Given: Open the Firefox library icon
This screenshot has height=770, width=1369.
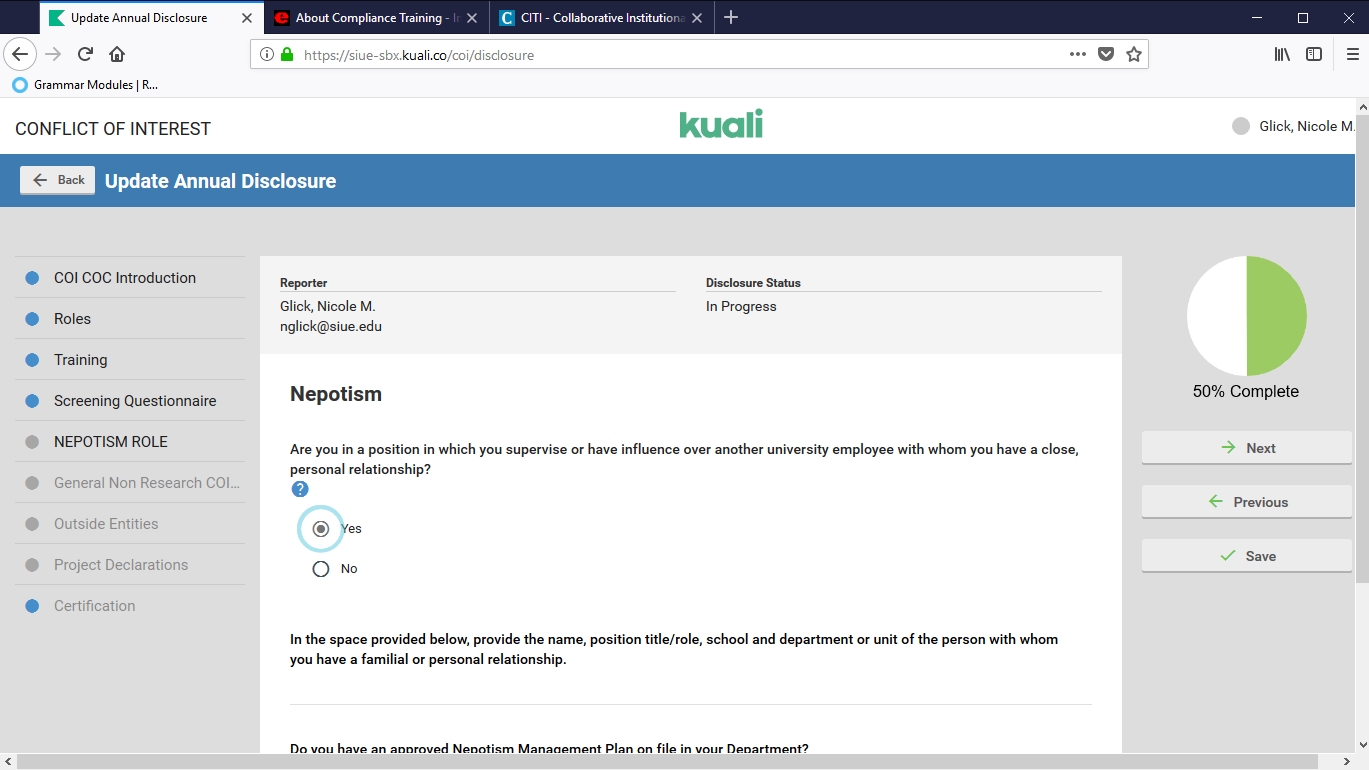Looking at the screenshot, I should (1282, 54).
